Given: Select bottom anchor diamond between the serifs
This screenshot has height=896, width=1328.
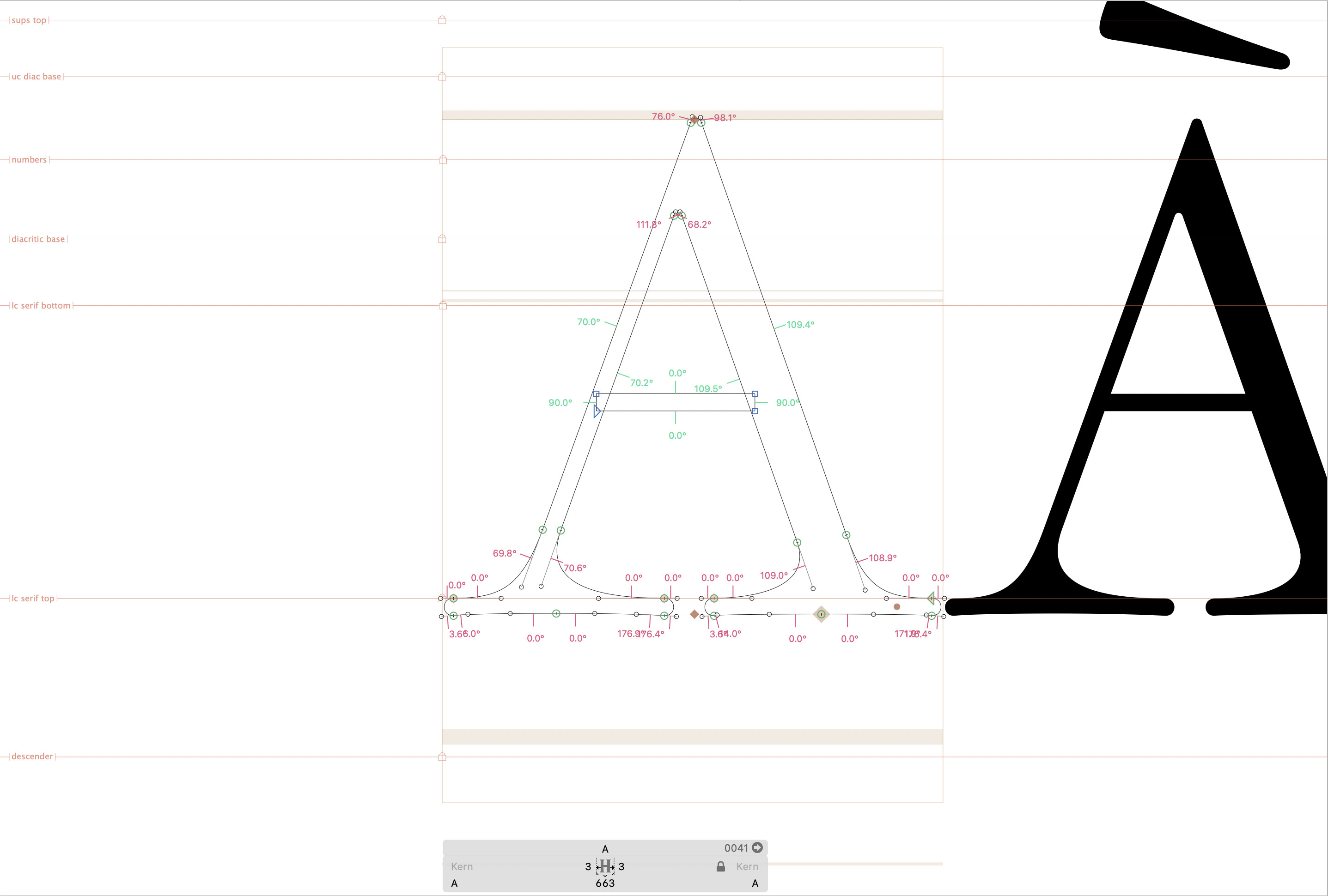Looking at the screenshot, I should pos(694,614).
